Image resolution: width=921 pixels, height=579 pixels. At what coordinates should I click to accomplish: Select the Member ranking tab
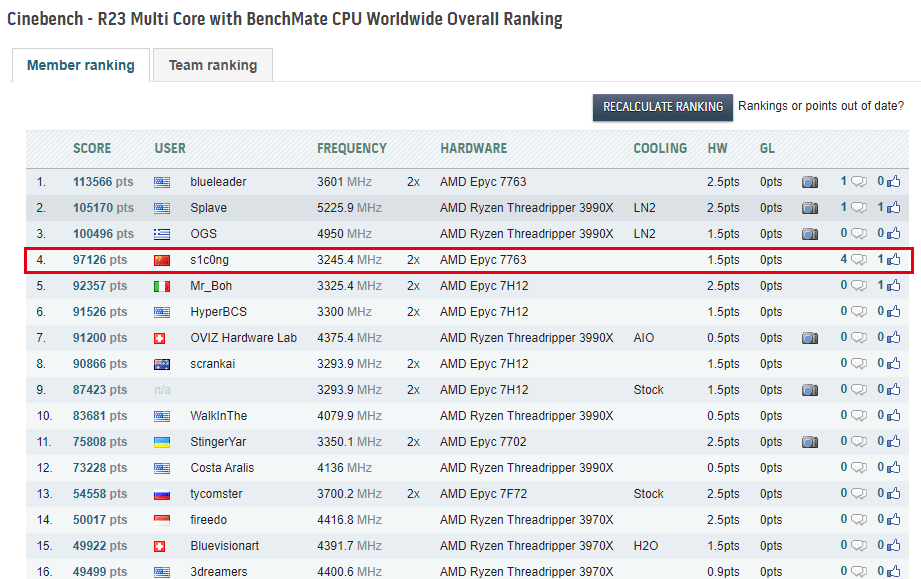coord(81,65)
